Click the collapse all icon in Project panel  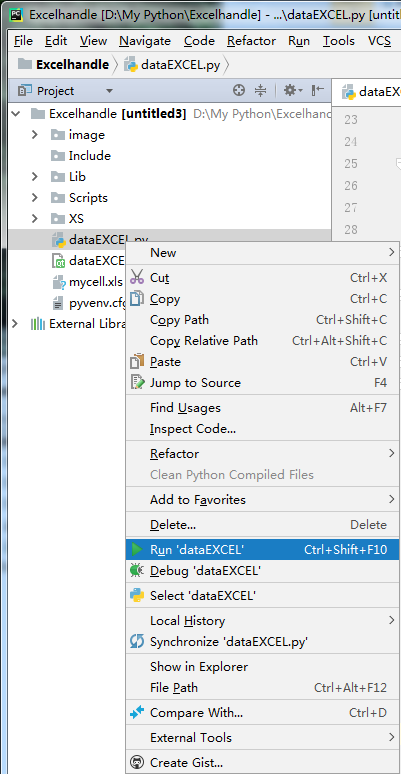(260, 90)
